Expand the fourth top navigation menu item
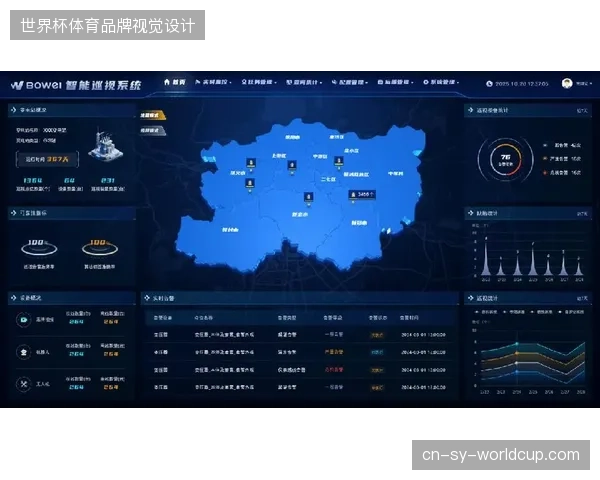Screen dimensions: 600x480 (x=304, y=82)
